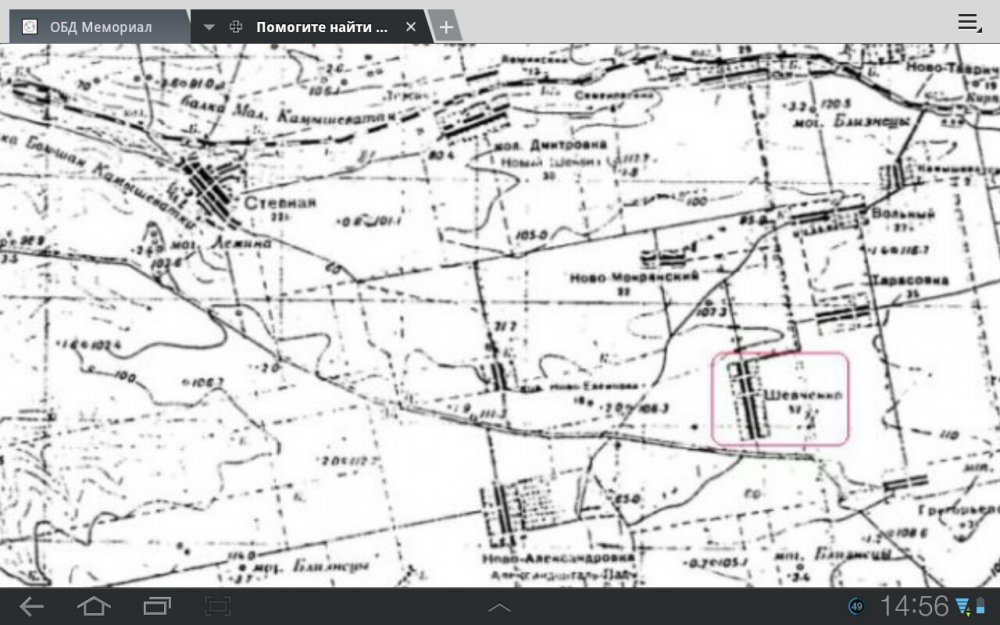Expand the navigation bar up chevron
This screenshot has width=1000, height=625.
[x=499, y=608]
